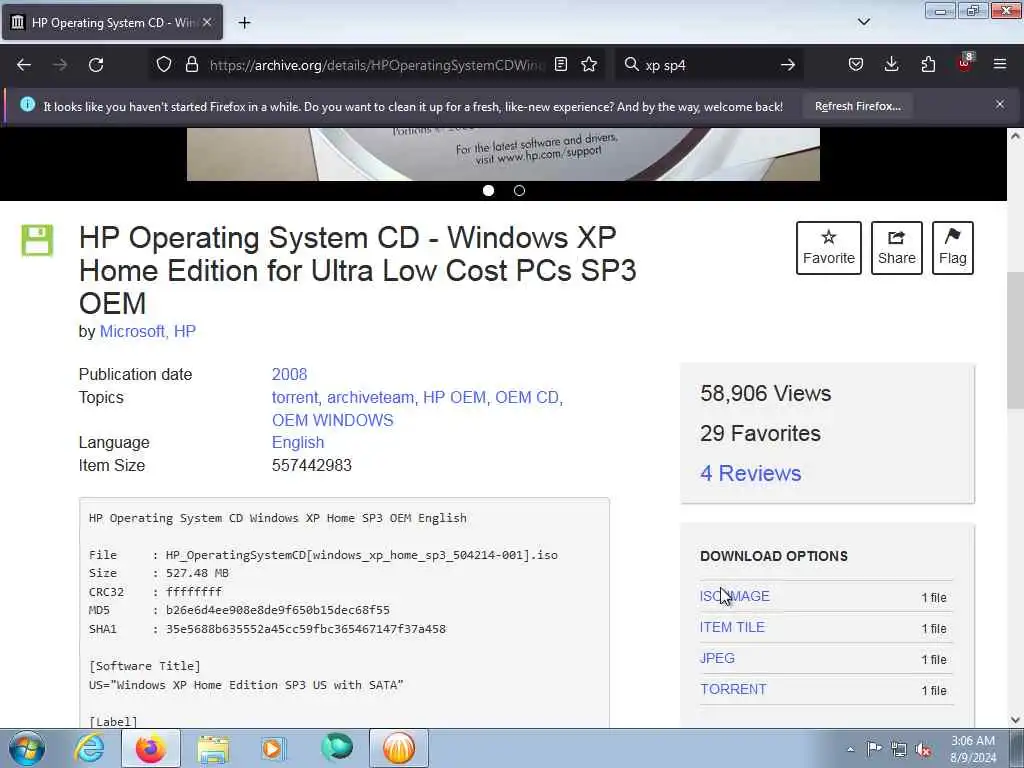Show hidden tray icons arrow
The width and height of the screenshot is (1024, 768).
point(850,749)
